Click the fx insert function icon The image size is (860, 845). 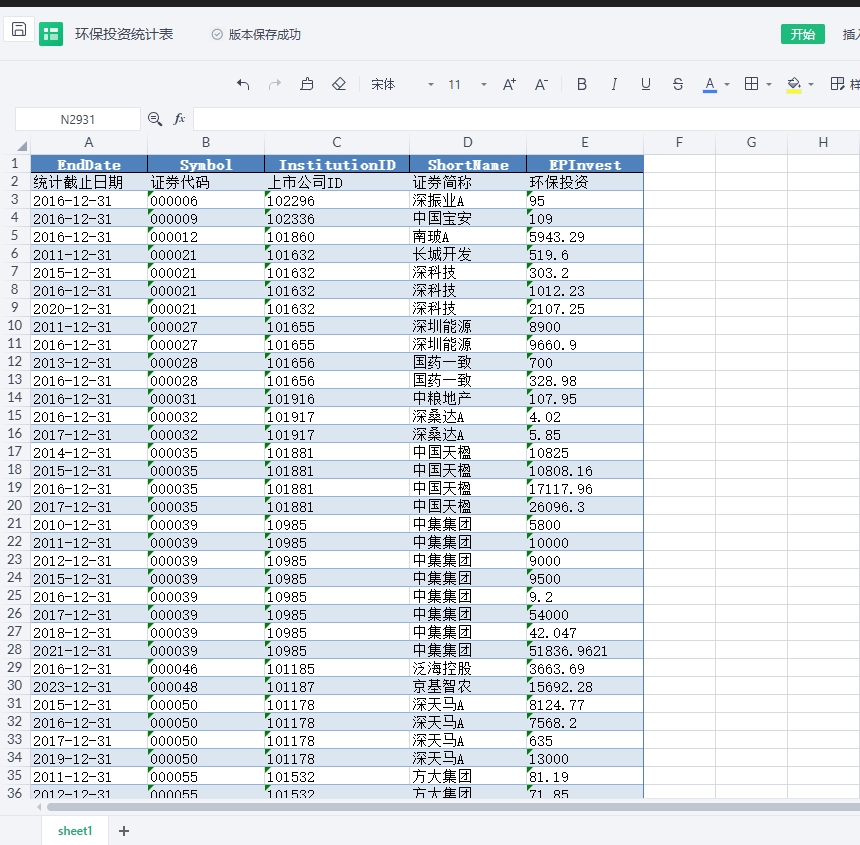click(x=180, y=119)
